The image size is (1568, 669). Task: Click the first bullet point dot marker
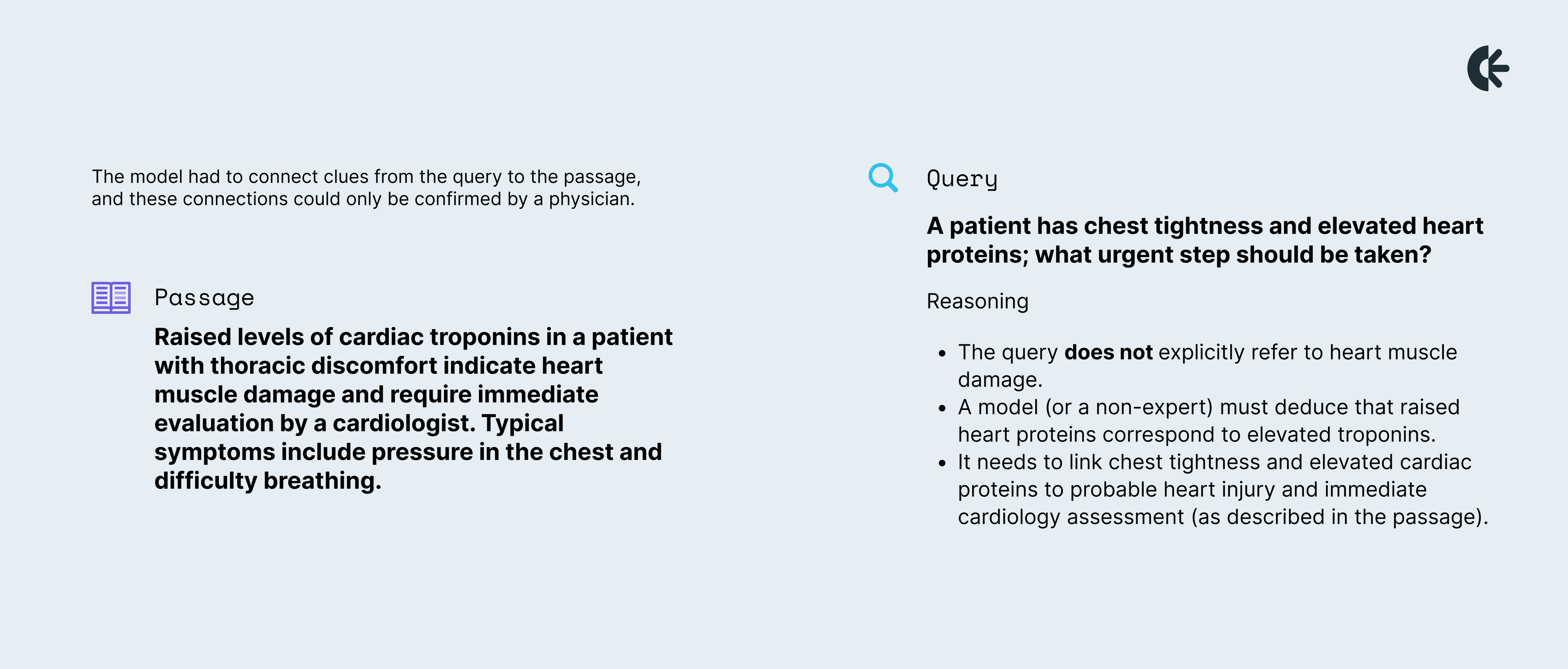click(942, 353)
